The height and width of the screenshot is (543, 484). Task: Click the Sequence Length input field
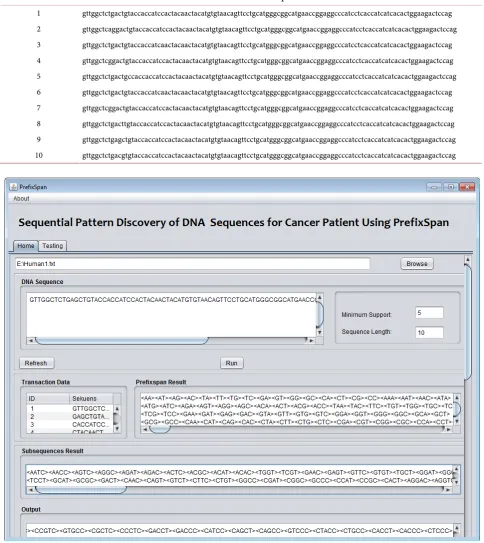point(429,332)
